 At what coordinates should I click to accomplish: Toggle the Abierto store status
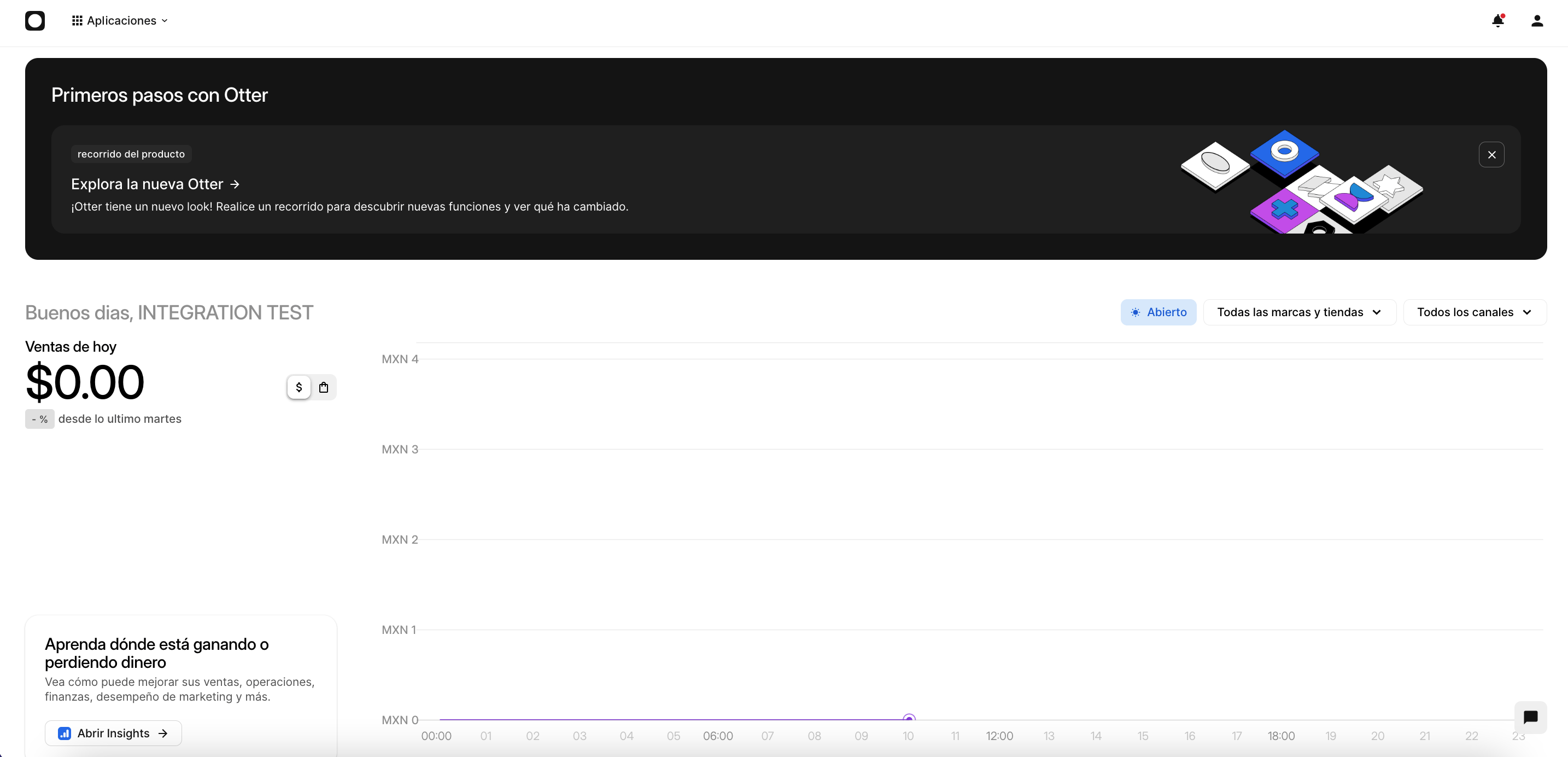[1159, 312]
